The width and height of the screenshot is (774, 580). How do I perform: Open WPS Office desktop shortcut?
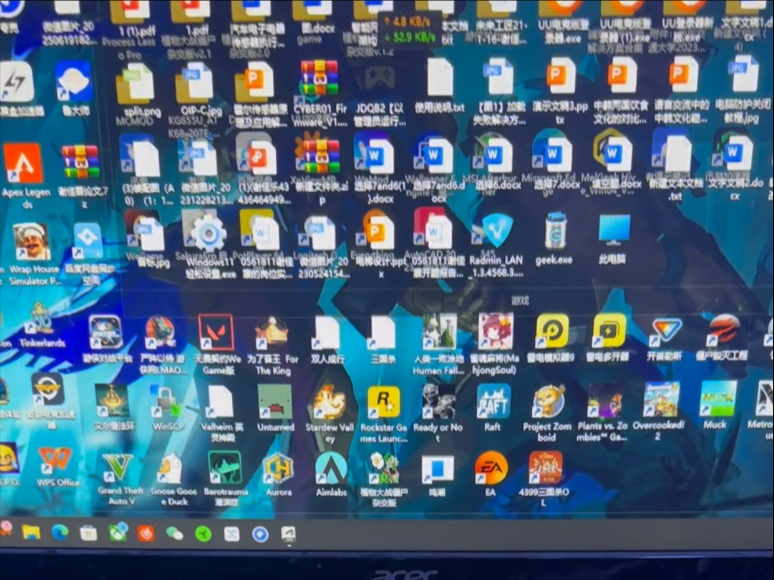(x=55, y=461)
